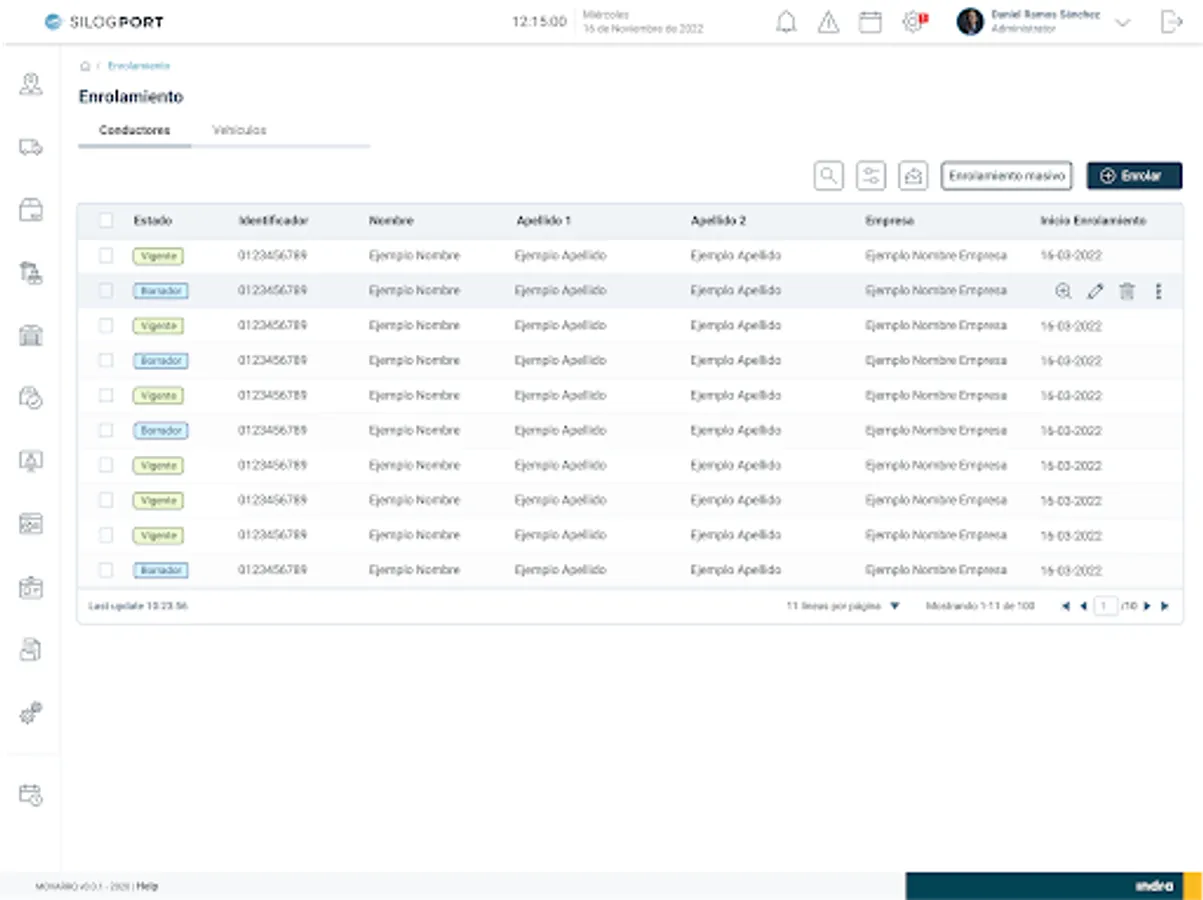The width and height of the screenshot is (1203, 900).
Task: Open the notifications bell icon
Action: (786, 23)
